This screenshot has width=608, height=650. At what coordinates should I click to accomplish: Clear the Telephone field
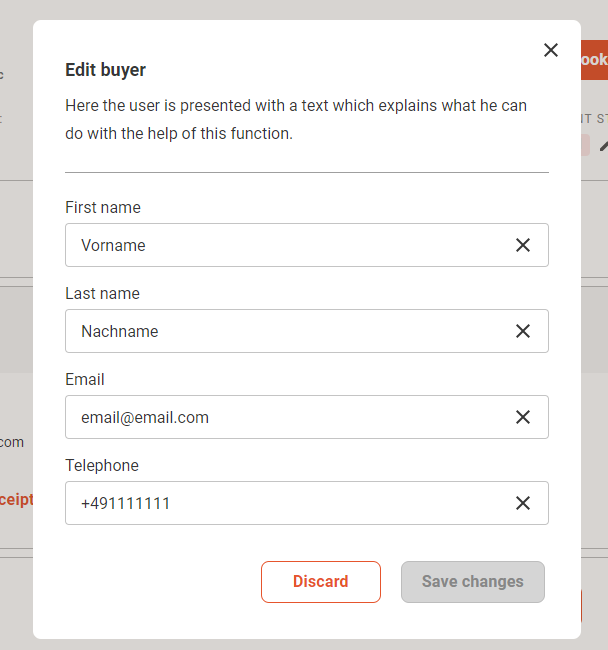523,503
